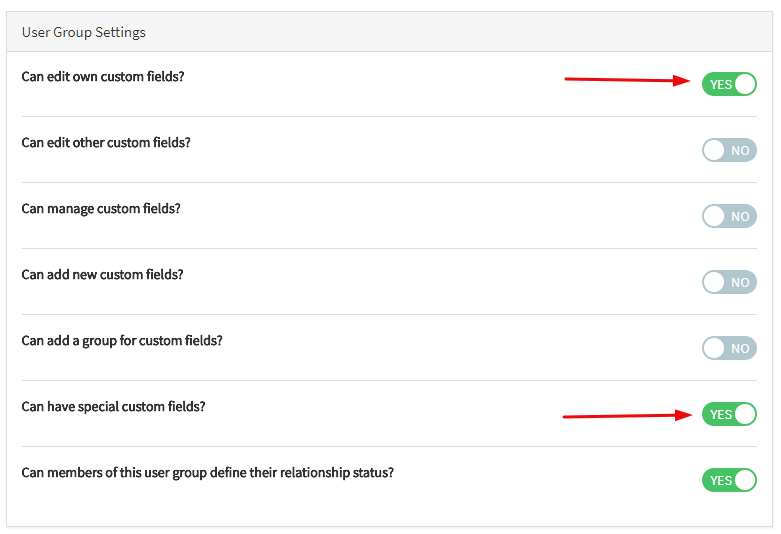
Task: Click the 'Can manage custom fields?' label
Action: [101, 209]
